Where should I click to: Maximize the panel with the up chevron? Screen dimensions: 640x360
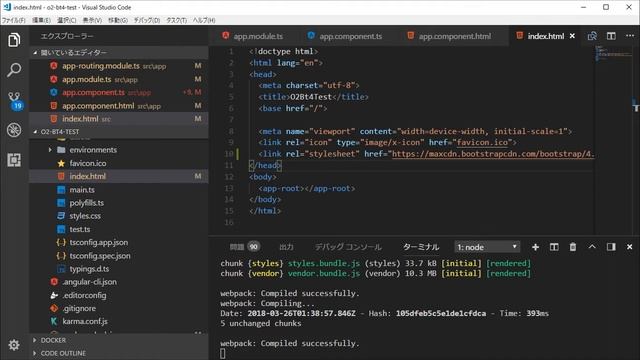pyautogui.click(x=592, y=247)
